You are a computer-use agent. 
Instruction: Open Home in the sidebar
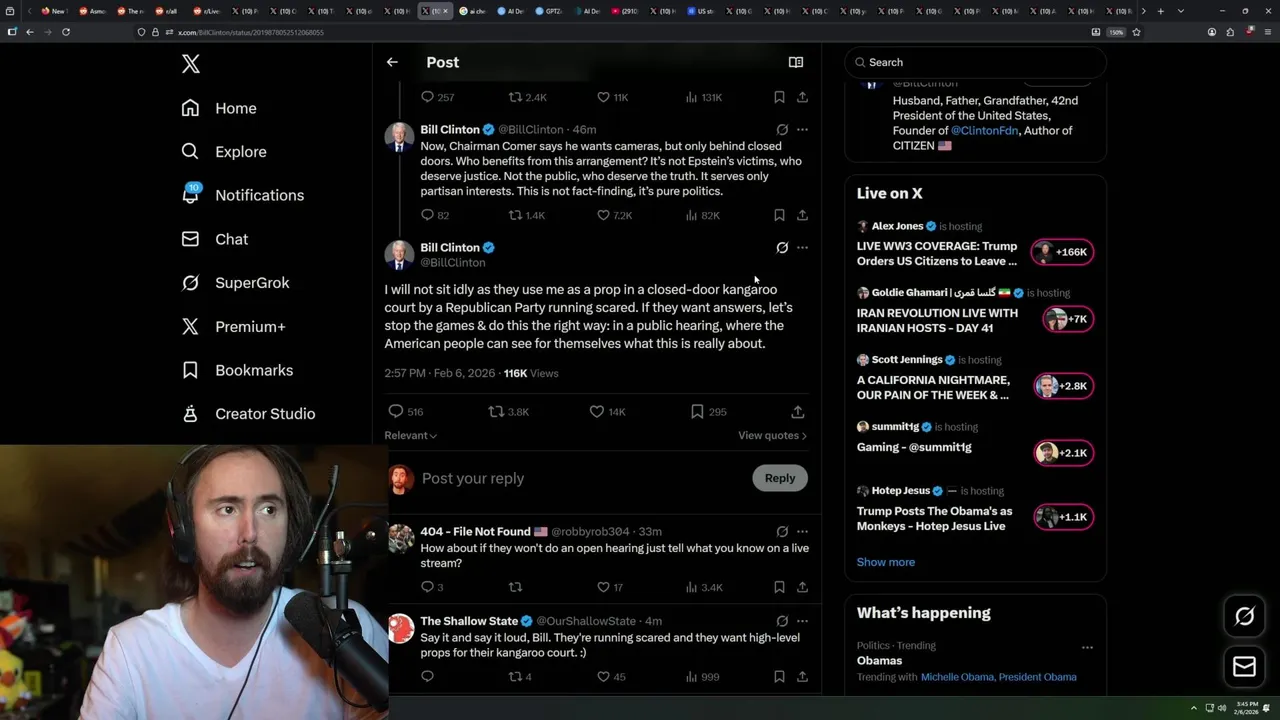tap(219, 108)
